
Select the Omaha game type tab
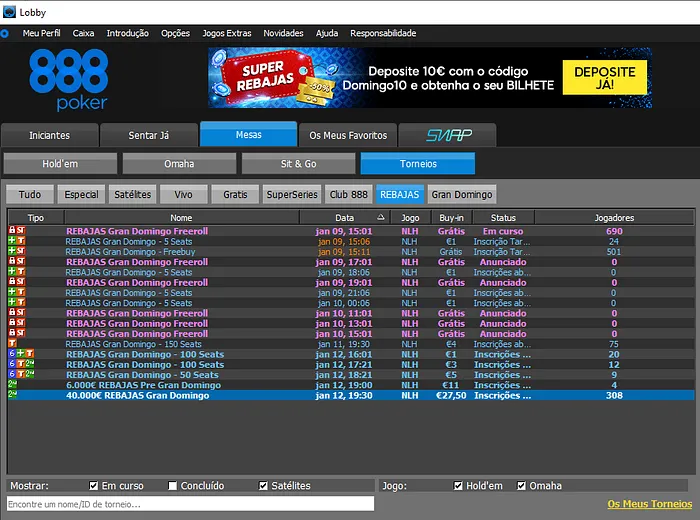179,164
